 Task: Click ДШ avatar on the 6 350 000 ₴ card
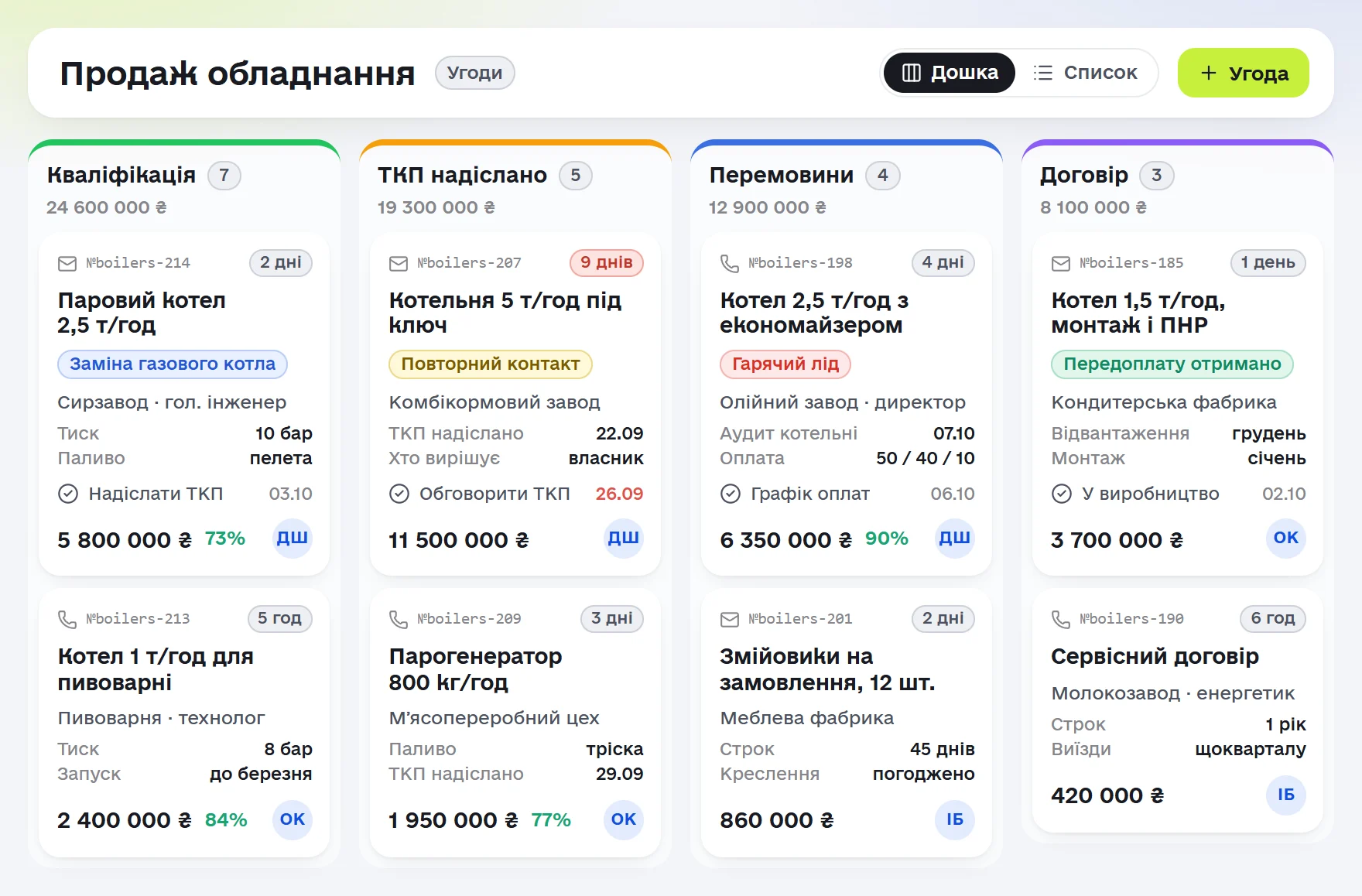[x=955, y=538]
